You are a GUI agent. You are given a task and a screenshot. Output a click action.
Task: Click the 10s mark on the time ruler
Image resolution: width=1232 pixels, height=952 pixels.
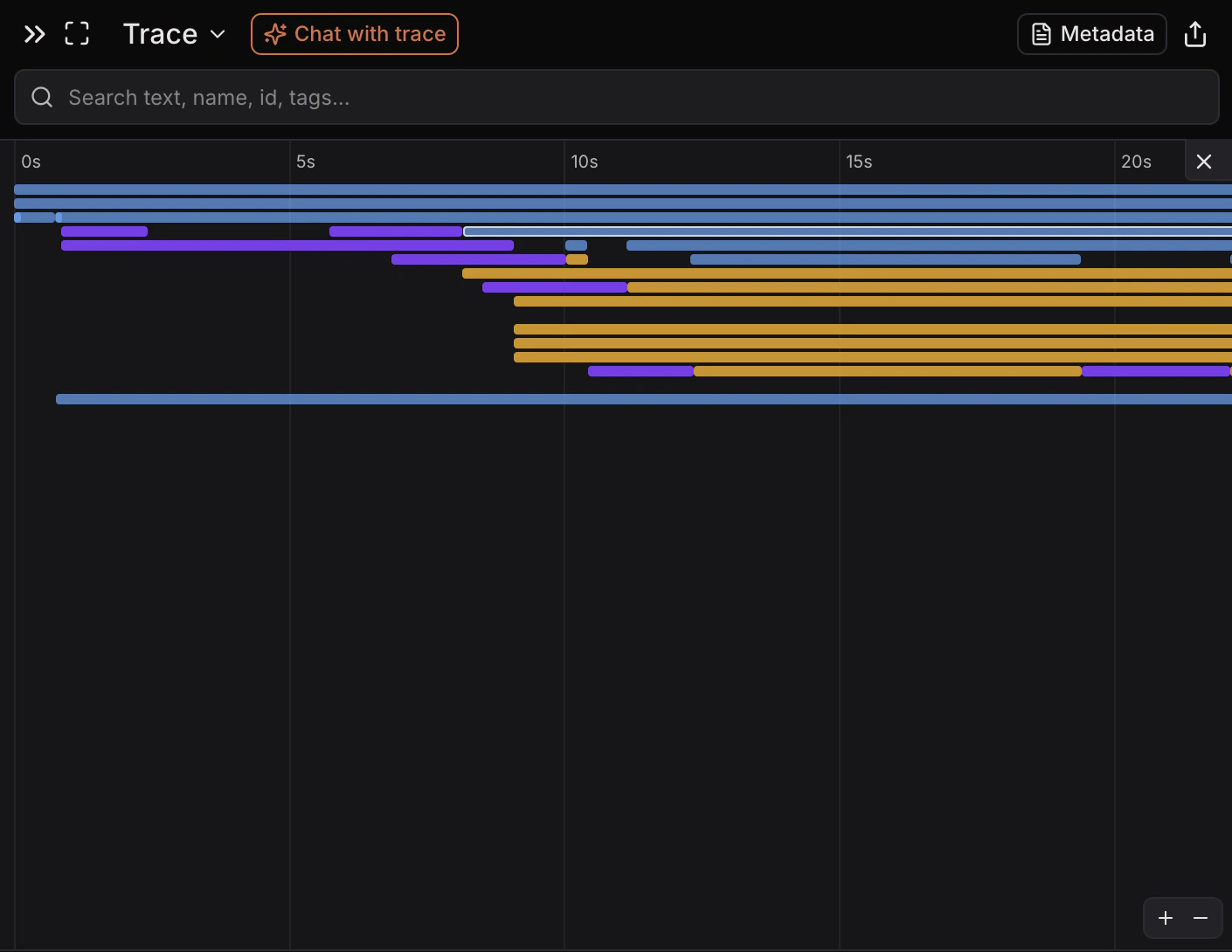click(x=584, y=162)
